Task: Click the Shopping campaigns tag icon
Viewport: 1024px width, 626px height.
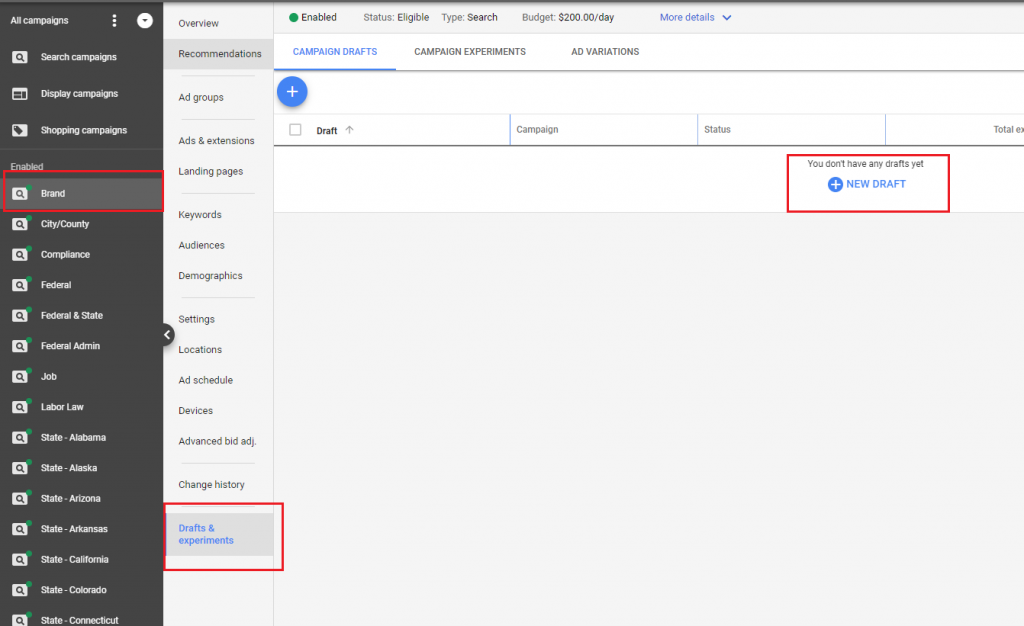Action: tap(20, 131)
